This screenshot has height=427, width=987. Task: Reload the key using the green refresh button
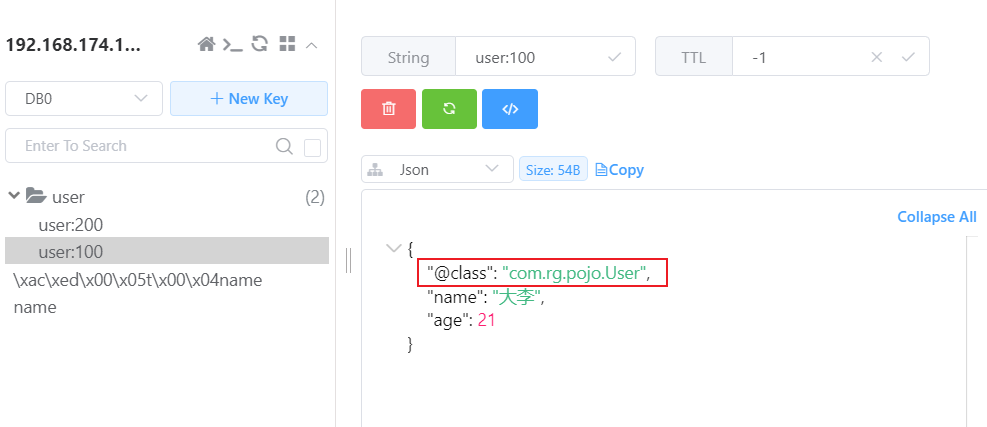(x=449, y=109)
